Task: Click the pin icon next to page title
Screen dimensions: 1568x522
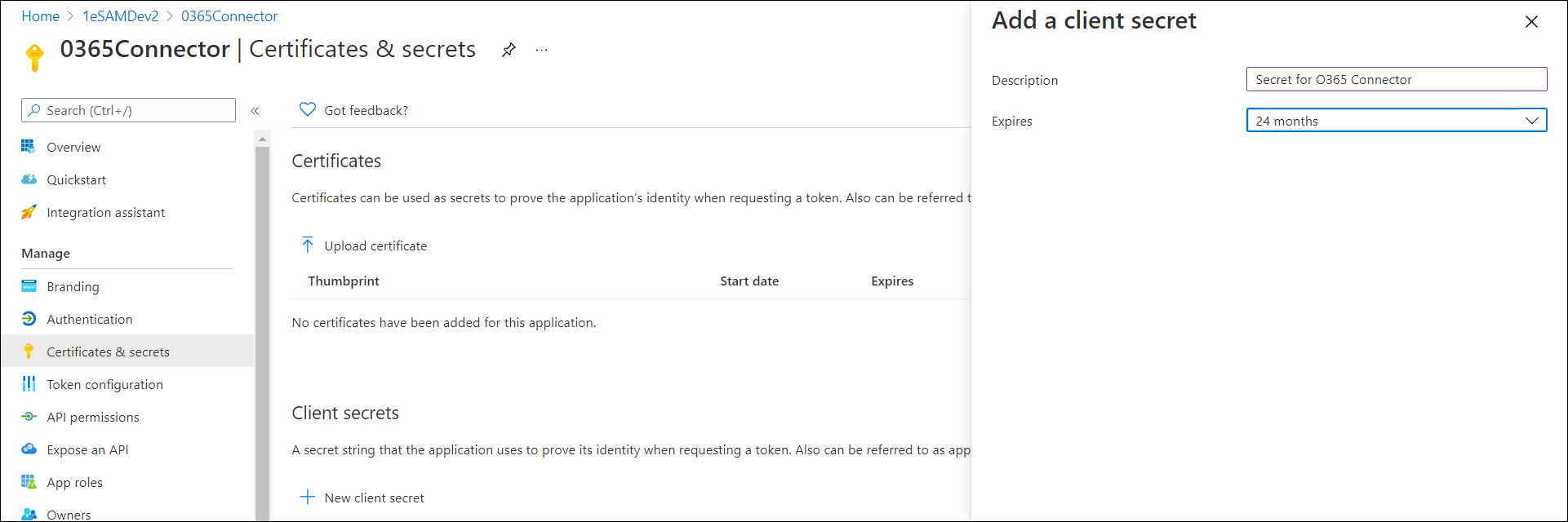Action: [509, 51]
